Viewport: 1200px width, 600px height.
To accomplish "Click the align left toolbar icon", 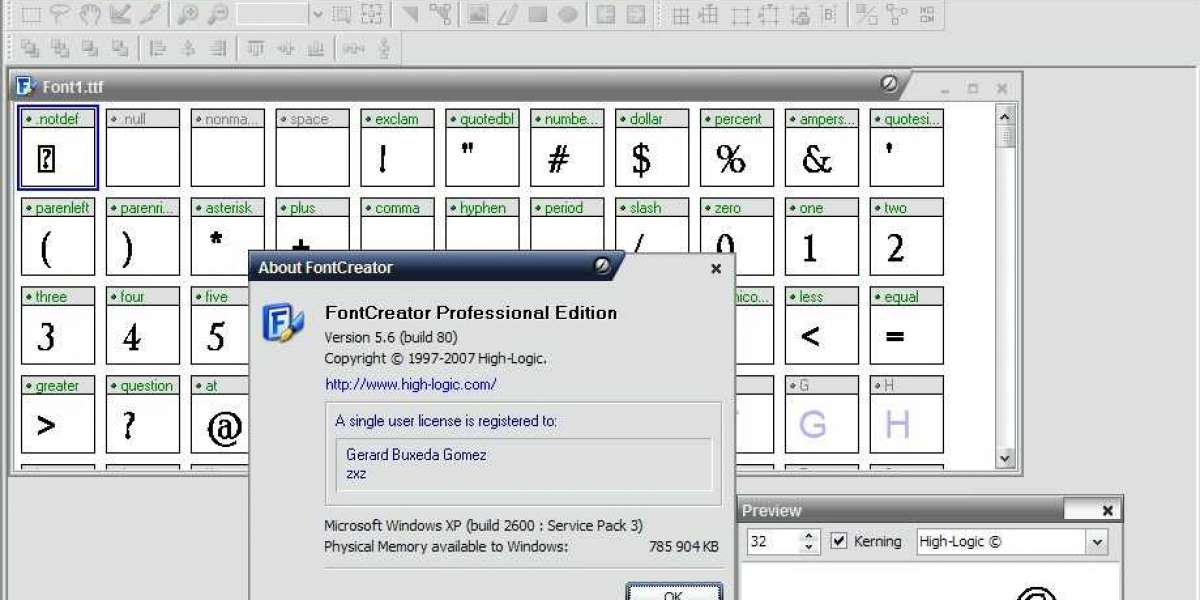I will coord(158,48).
